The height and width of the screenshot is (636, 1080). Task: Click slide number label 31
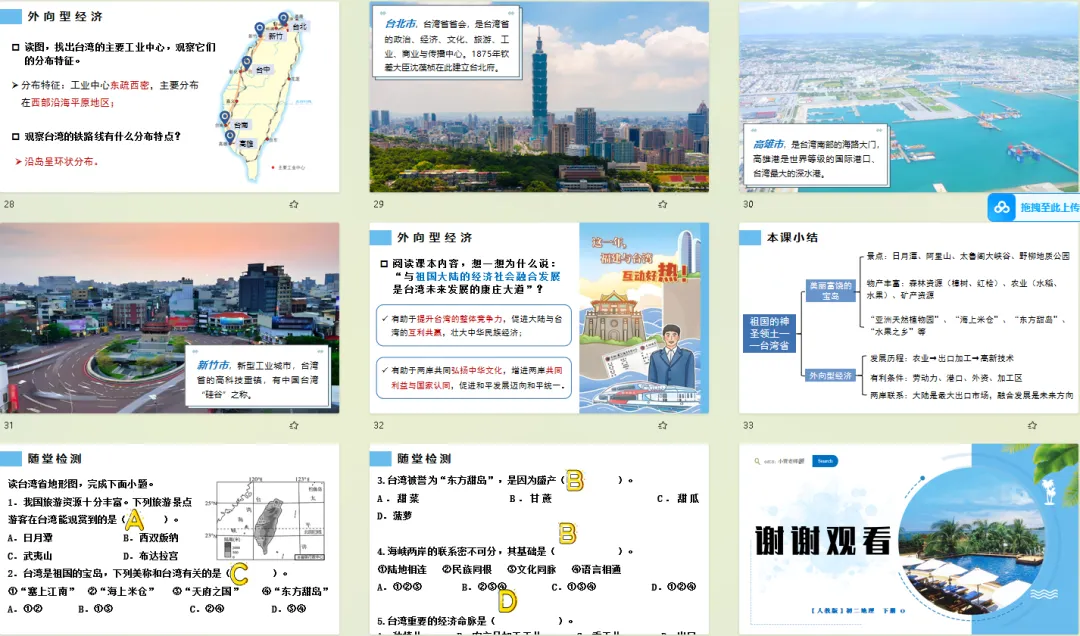[x=8, y=425]
